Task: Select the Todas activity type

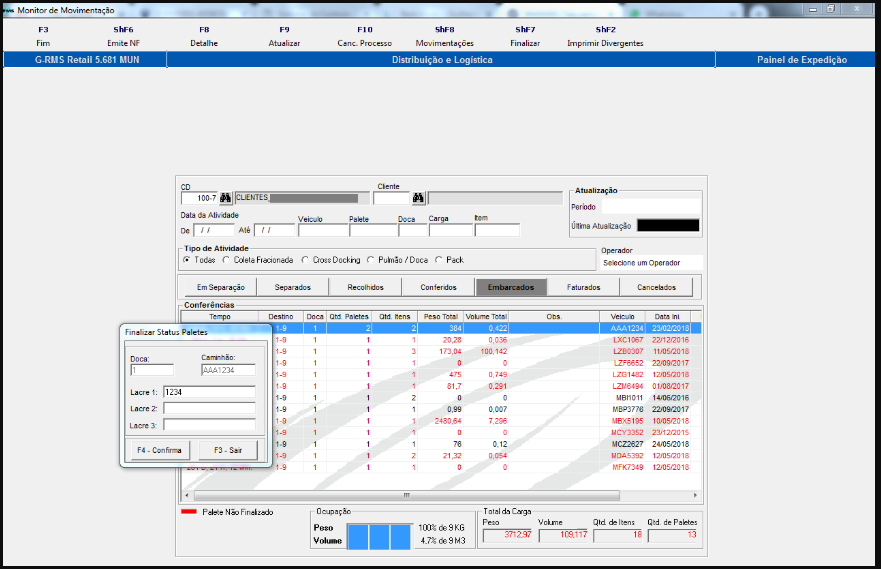Action: click(x=187, y=260)
